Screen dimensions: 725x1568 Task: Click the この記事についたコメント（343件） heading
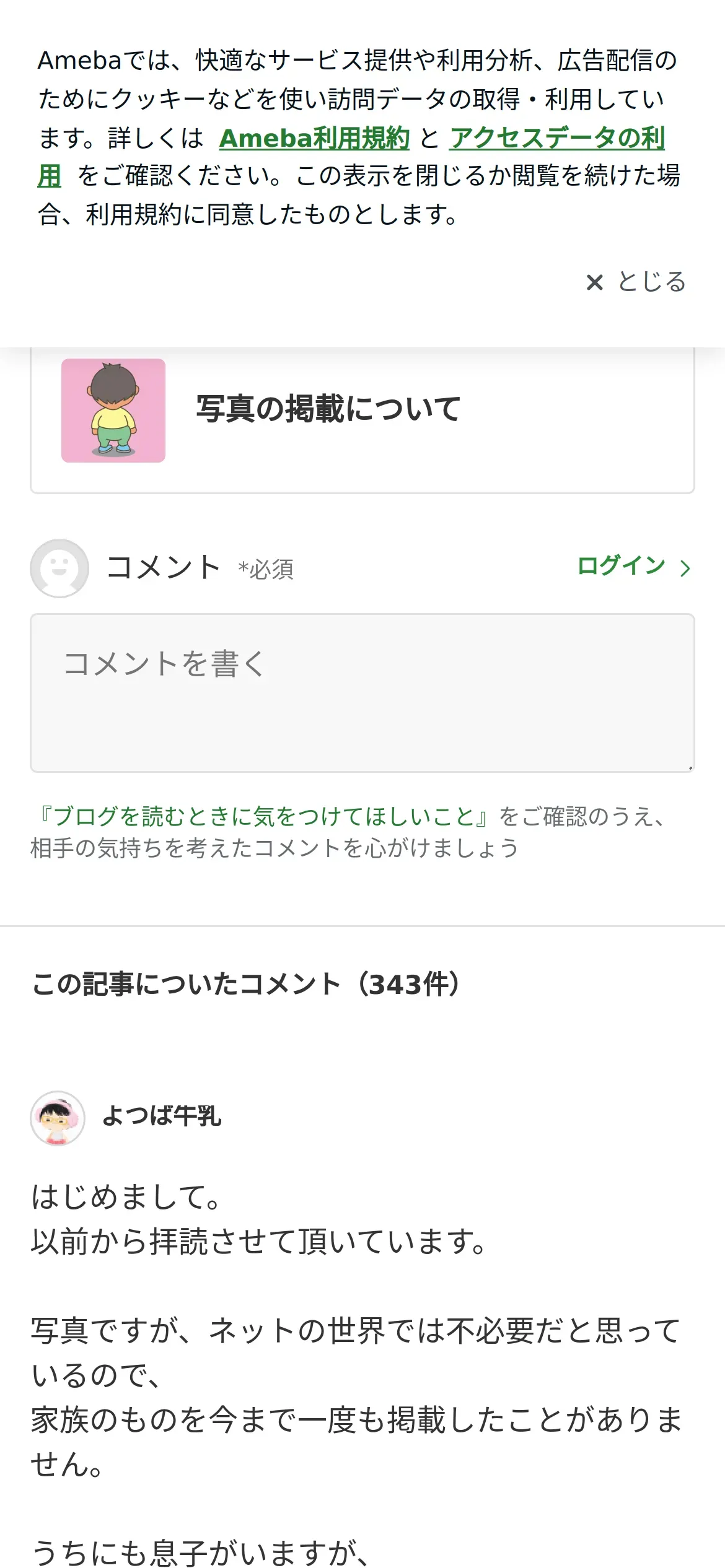click(x=246, y=984)
